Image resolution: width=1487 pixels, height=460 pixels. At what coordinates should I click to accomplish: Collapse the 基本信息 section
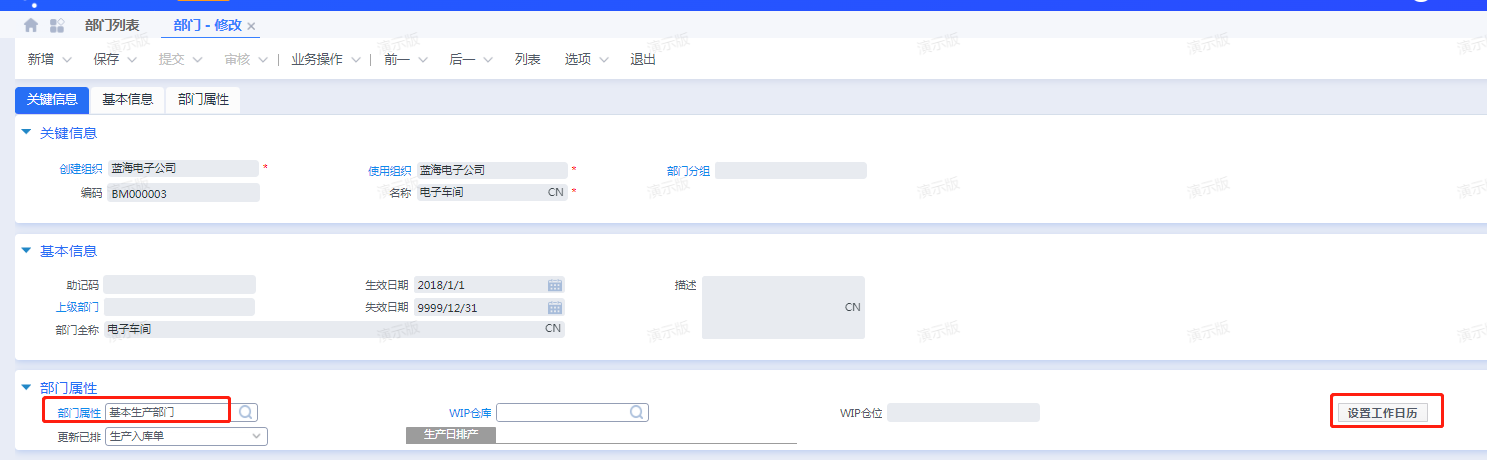click(26, 250)
